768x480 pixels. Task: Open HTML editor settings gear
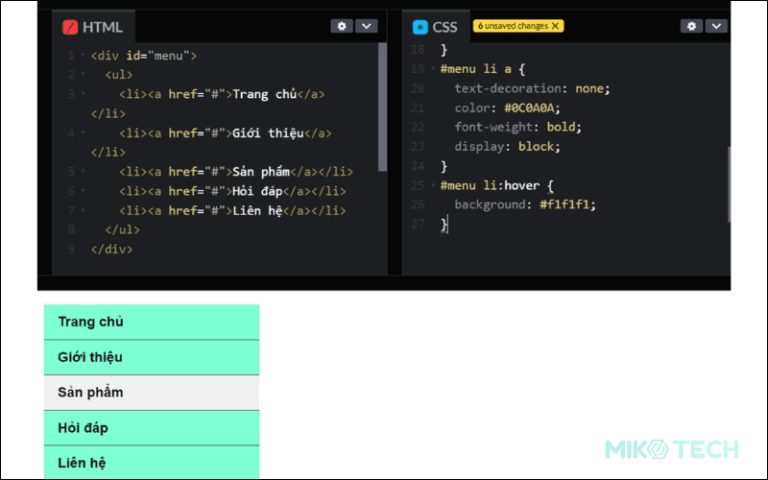click(343, 26)
